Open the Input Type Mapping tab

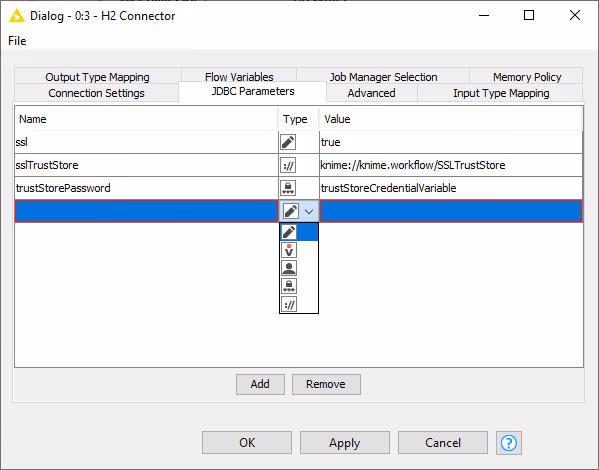pos(501,93)
